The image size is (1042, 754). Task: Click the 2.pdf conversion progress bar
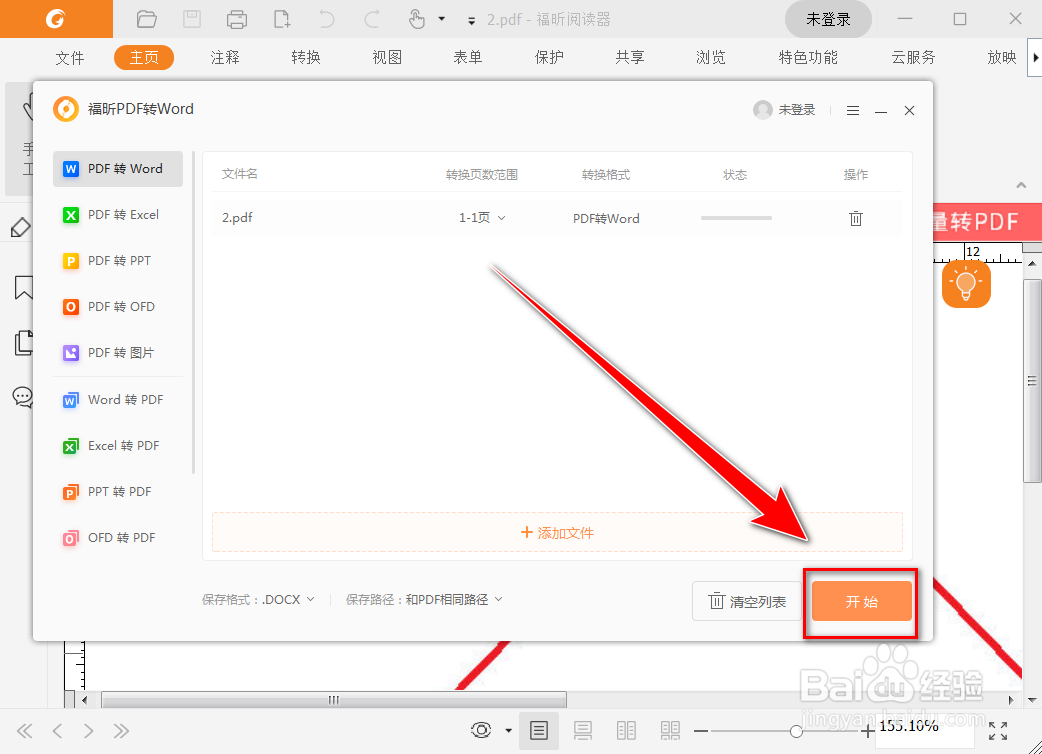[x=736, y=218]
